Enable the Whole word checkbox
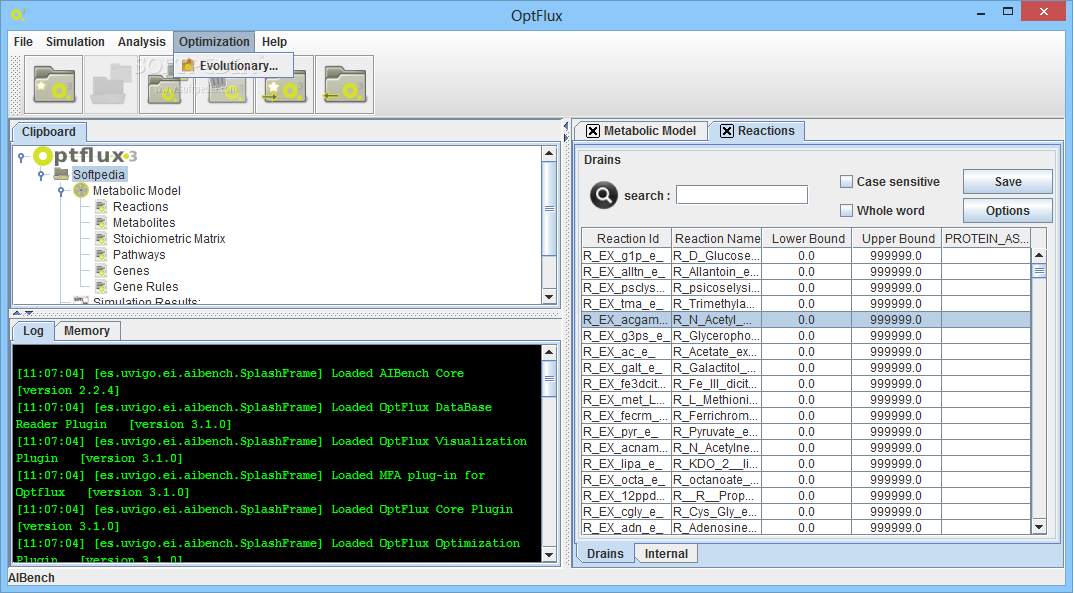Viewport: 1073px width, 593px height. 846,211
